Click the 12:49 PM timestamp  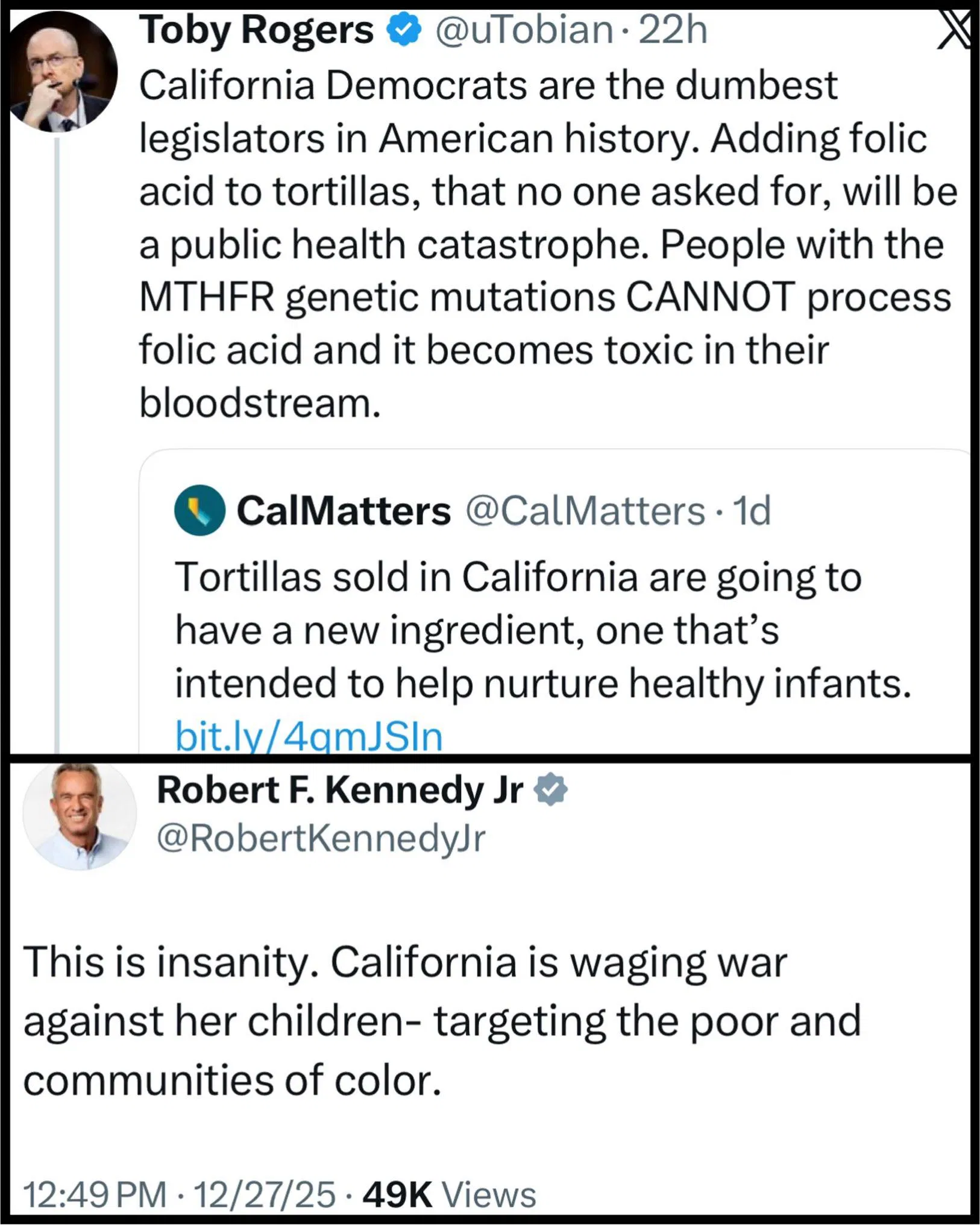point(95,1195)
